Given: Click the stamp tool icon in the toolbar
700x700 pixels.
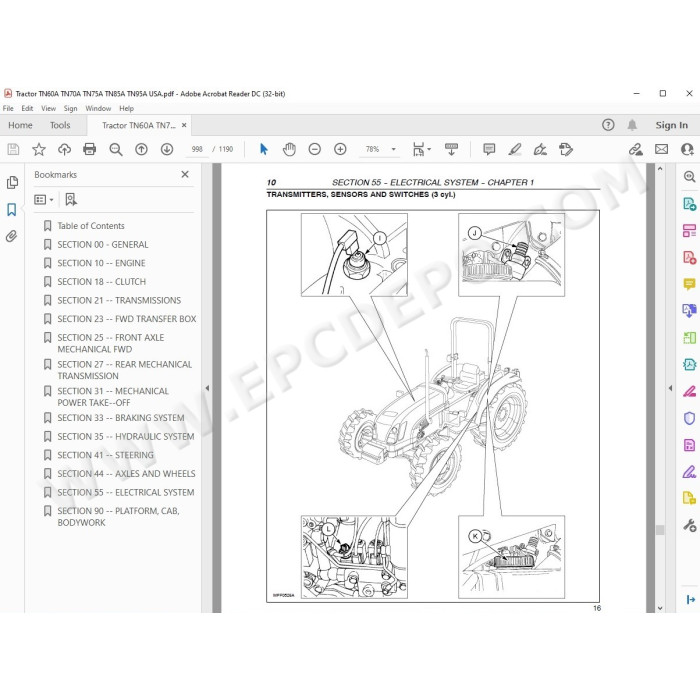Looking at the screenshot, I should [566, 149].
